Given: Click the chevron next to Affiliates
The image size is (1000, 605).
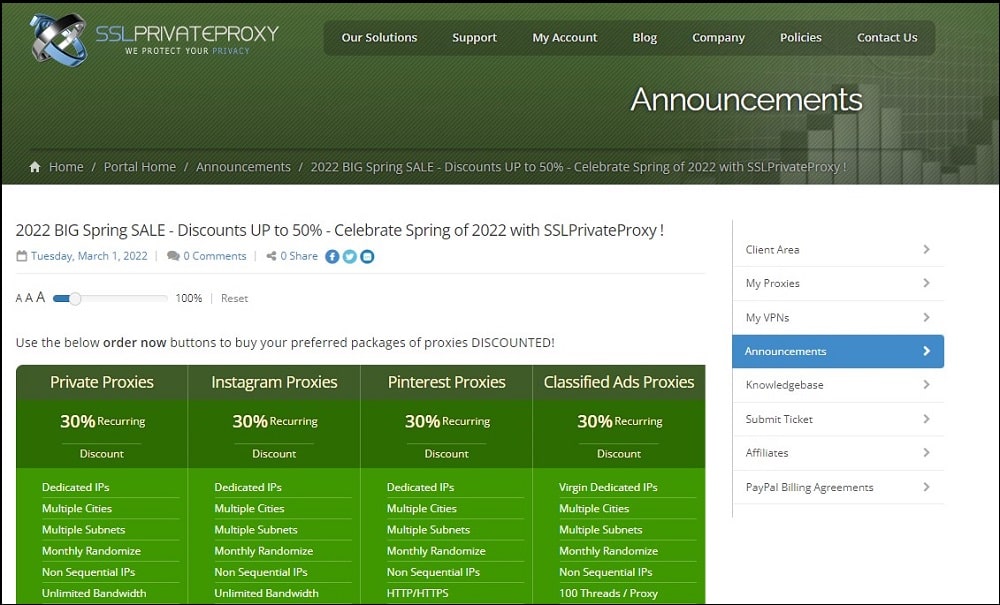Looking at the screenshot, I should (927, 452).
